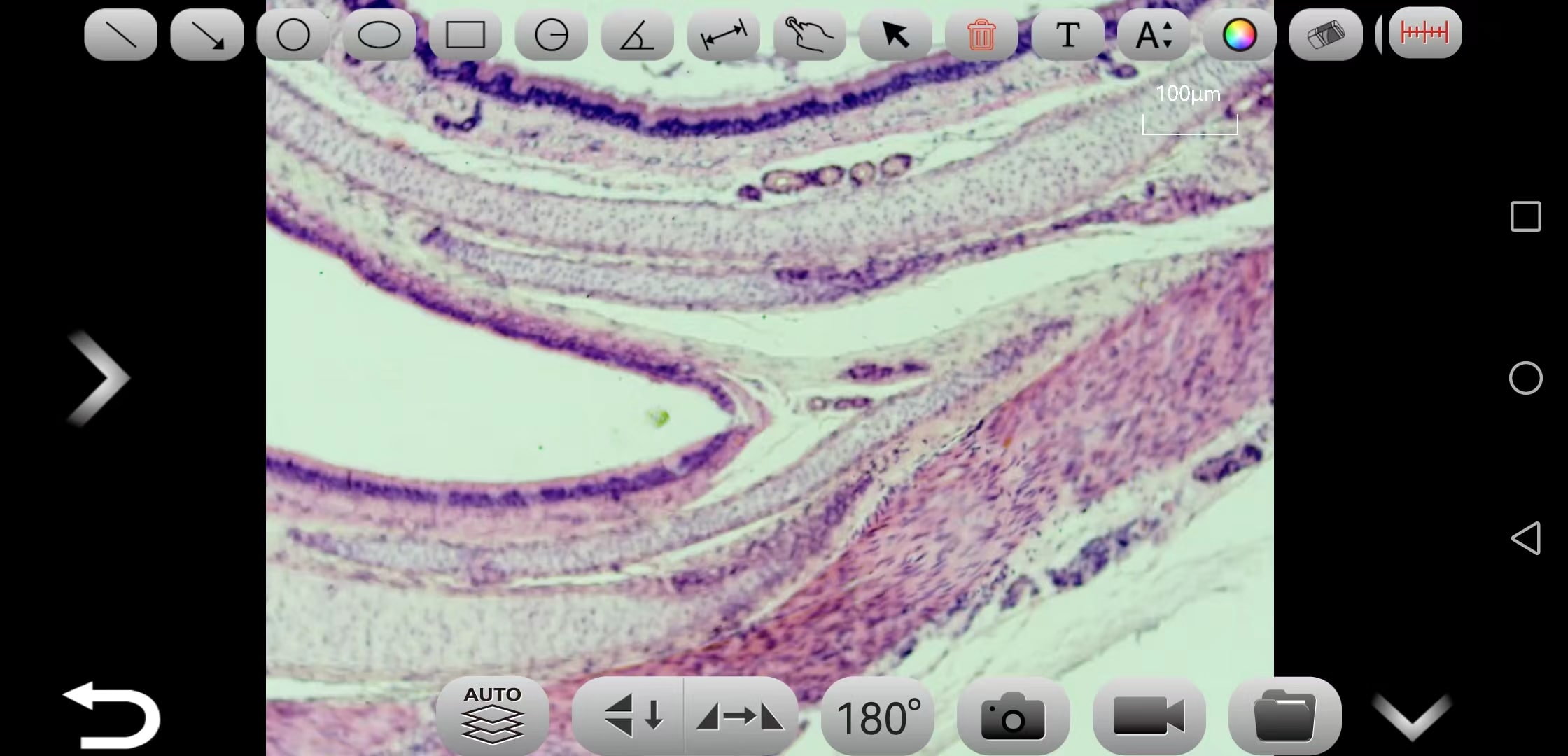Tap the undo back arrow
The height and width of the screenshot is (756, 1568).
click(x=112, y=714)
